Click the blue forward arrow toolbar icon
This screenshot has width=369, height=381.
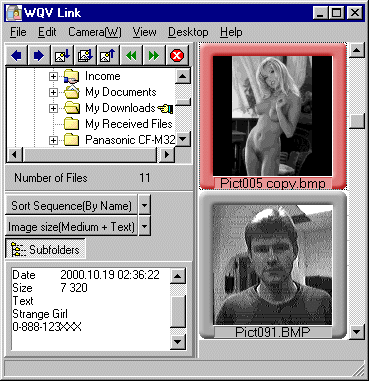[x=39, y=55]
